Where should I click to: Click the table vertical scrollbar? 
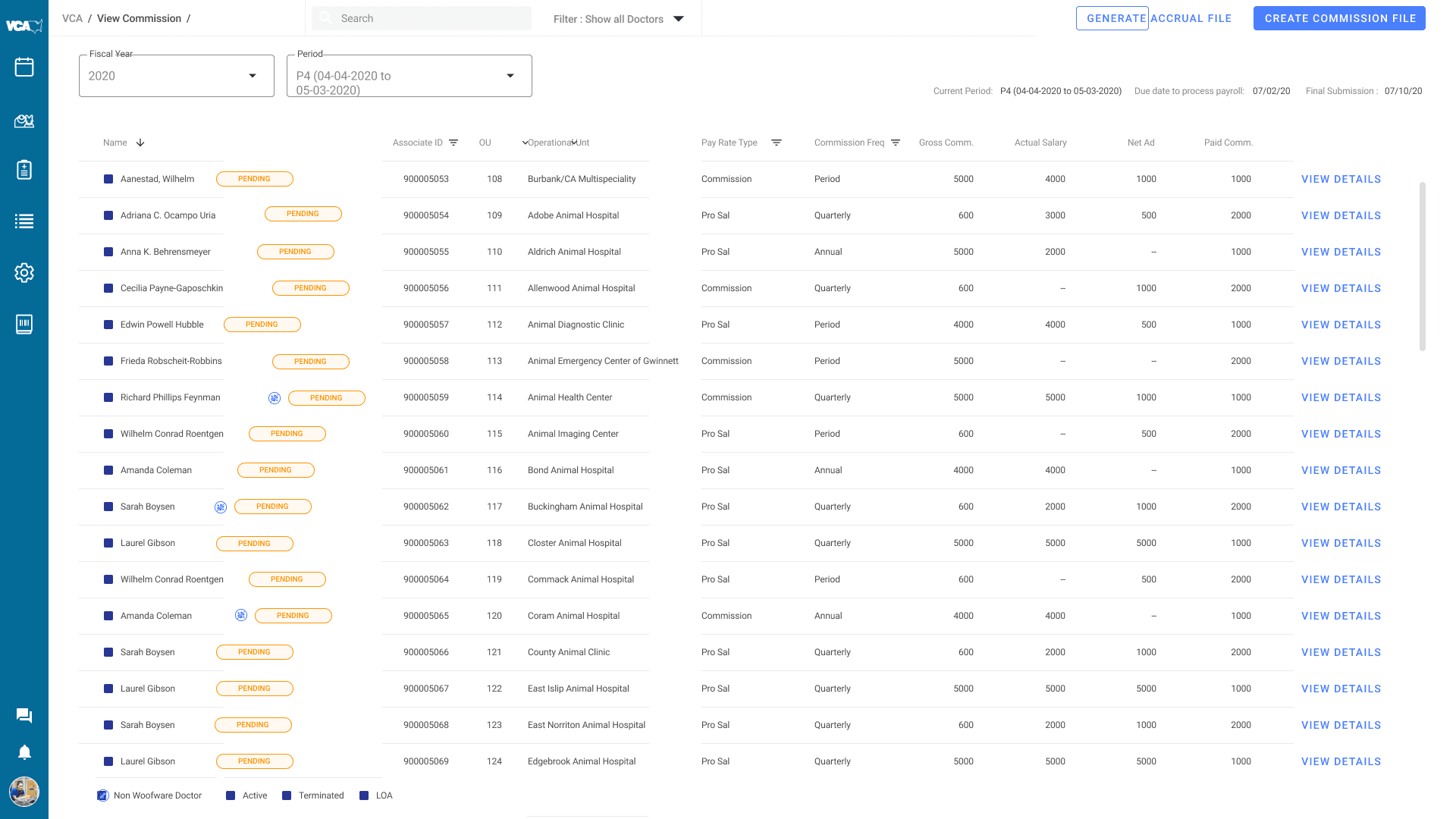[1423, 266]
